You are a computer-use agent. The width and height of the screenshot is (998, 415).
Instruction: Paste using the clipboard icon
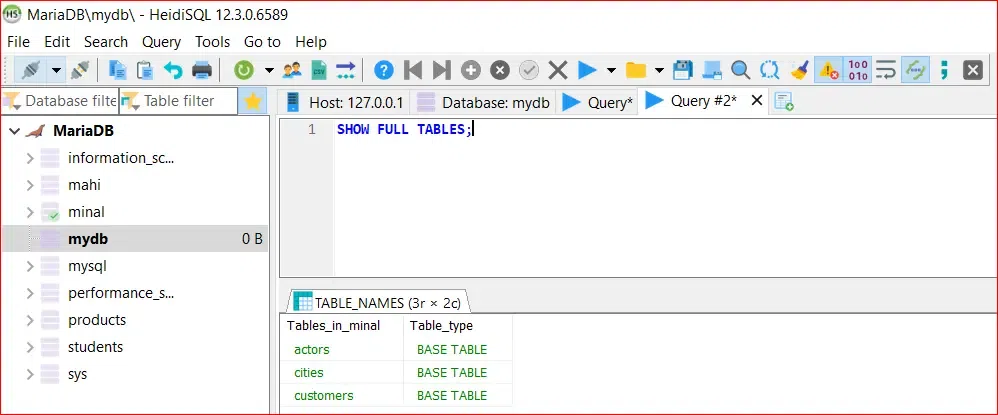click(x=146, y=69)
